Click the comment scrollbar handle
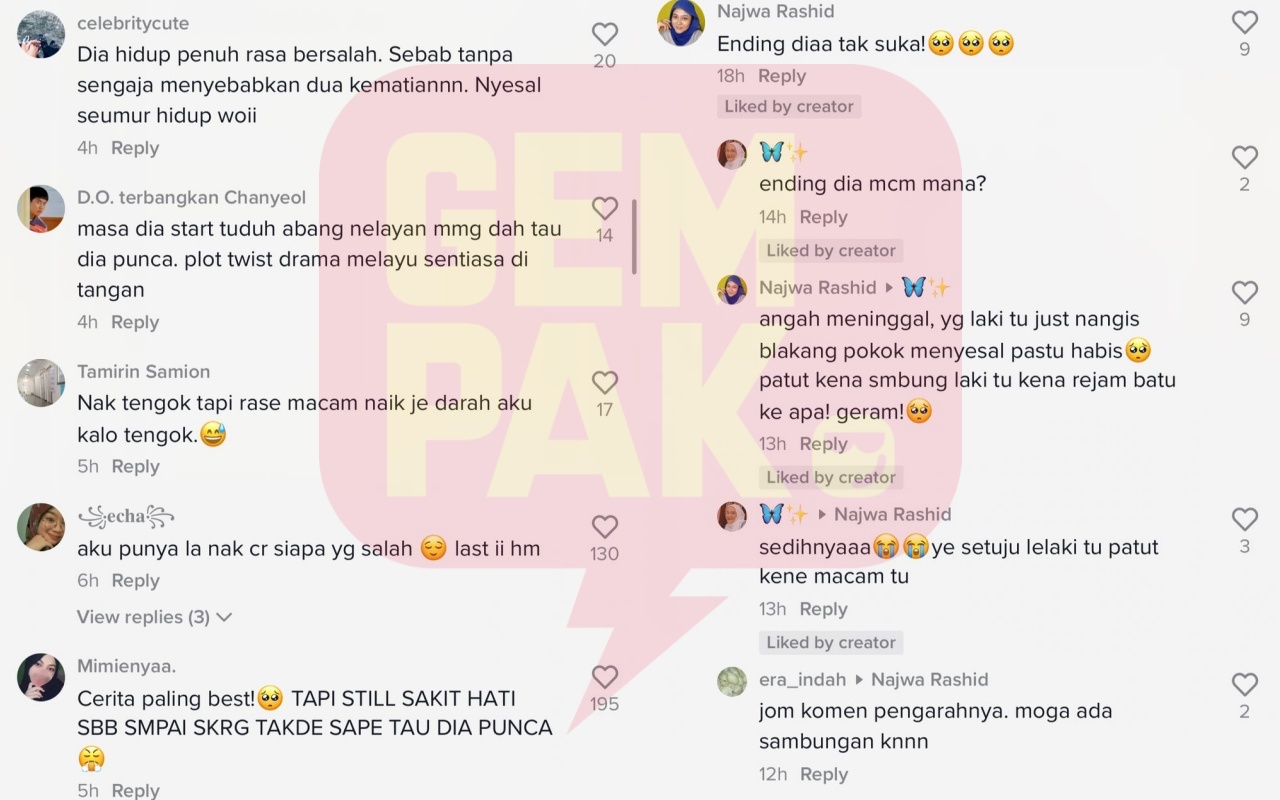Viewport: 1280px width, 800px height. pyautogui.click(x=634, y=236)
